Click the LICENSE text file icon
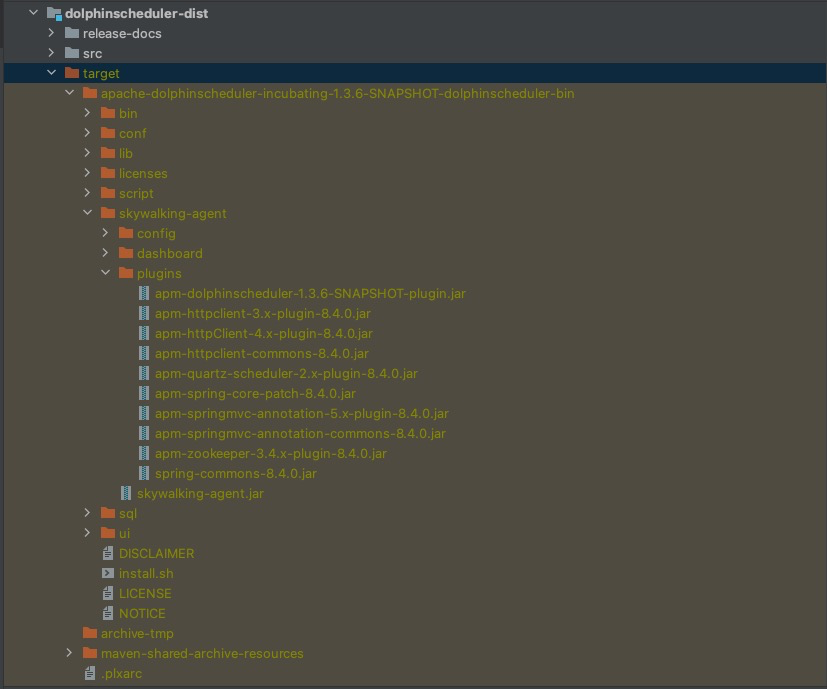The height and width of the screenshot is (689, 827). point(108,593)
